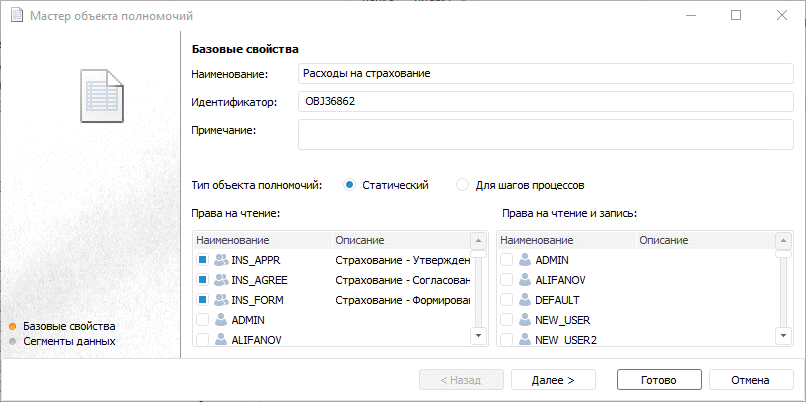
Task: Click the NEW_USER user icon
Action: click(525, 320)
